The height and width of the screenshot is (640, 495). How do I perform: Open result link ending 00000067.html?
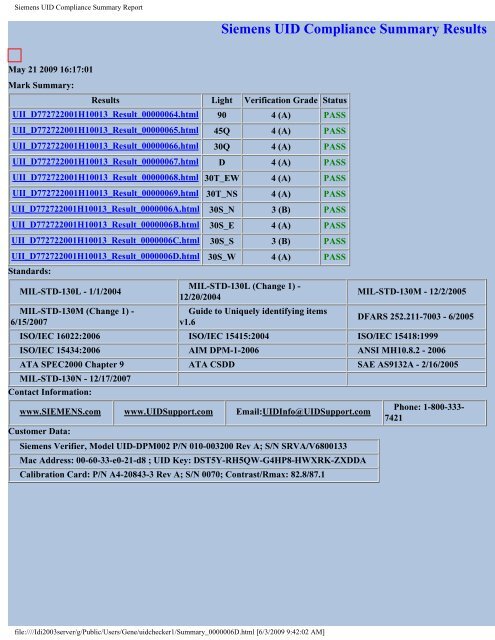(105, 162)
